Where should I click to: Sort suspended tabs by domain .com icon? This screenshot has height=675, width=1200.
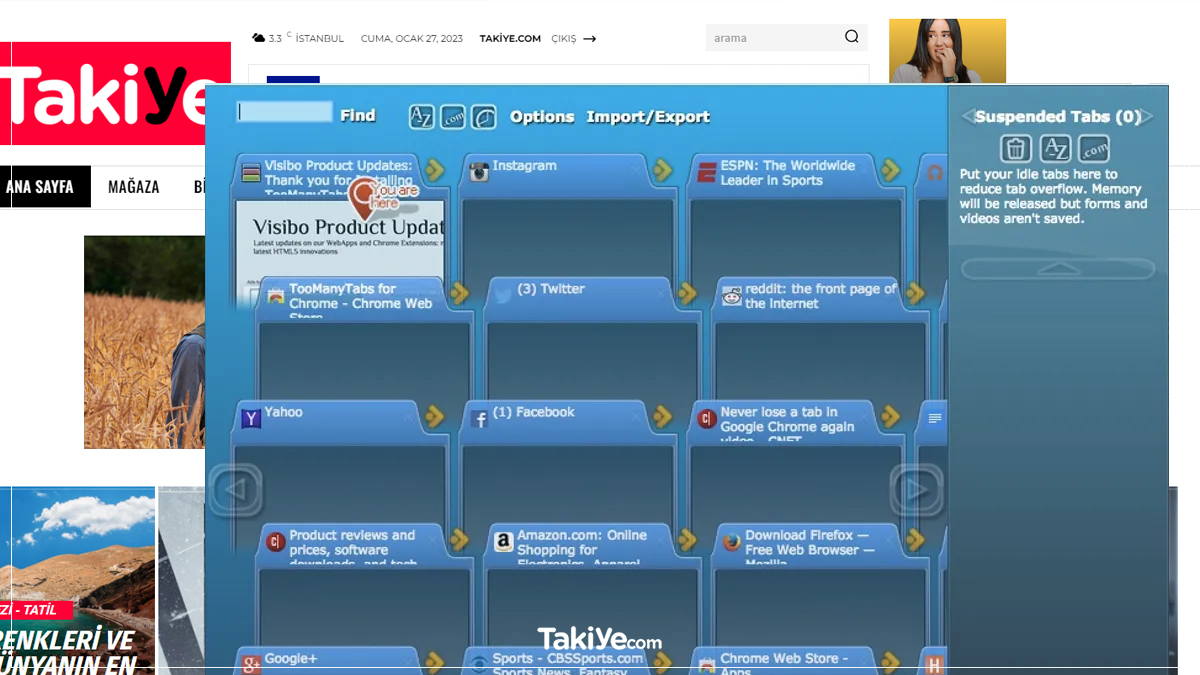pos(1094,149)
